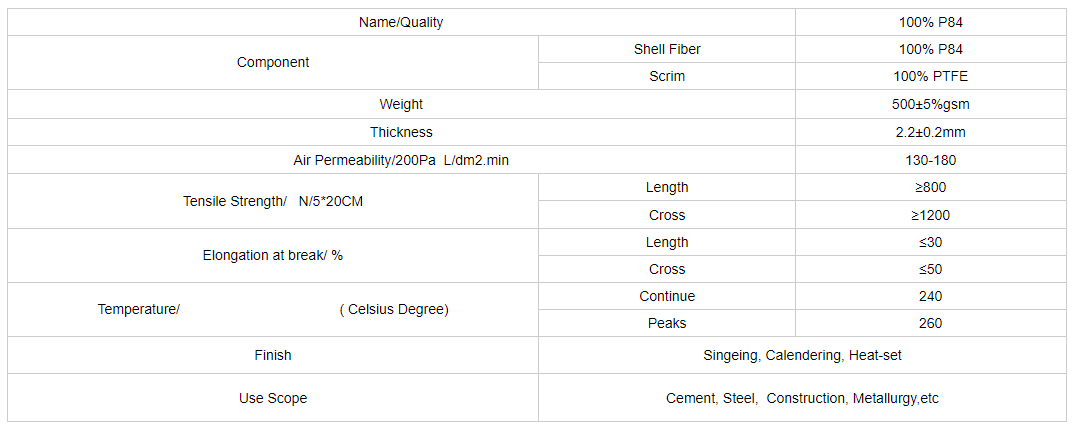Screen dimensions: 1074x429
Task: Select the 130-180 permeability value
Action: point(930,160)
